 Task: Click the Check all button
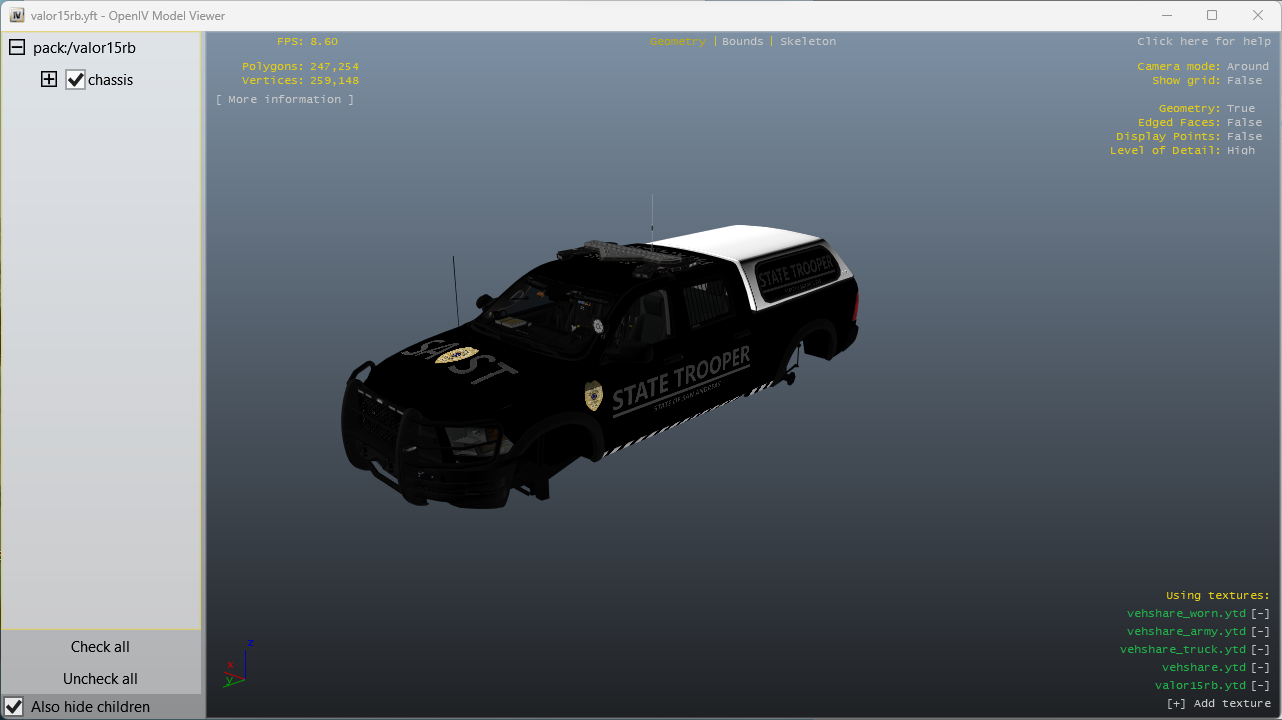click(100, 647)
